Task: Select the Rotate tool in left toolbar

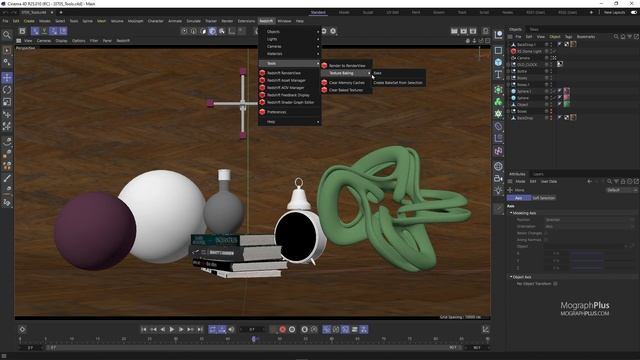Action: pyautogui.click(x=7, y=90)
